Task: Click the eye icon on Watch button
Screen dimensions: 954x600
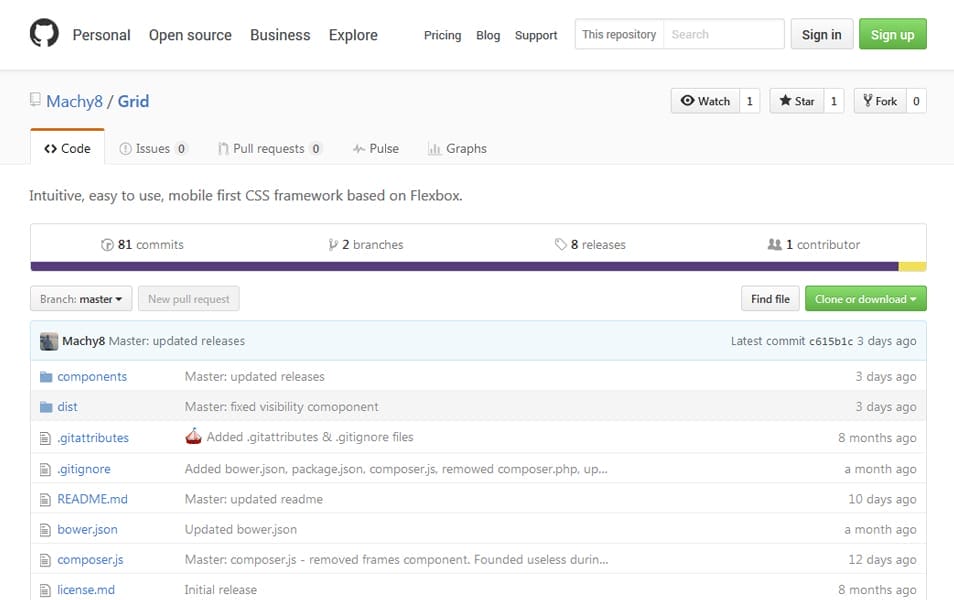Action: point(688,100)
